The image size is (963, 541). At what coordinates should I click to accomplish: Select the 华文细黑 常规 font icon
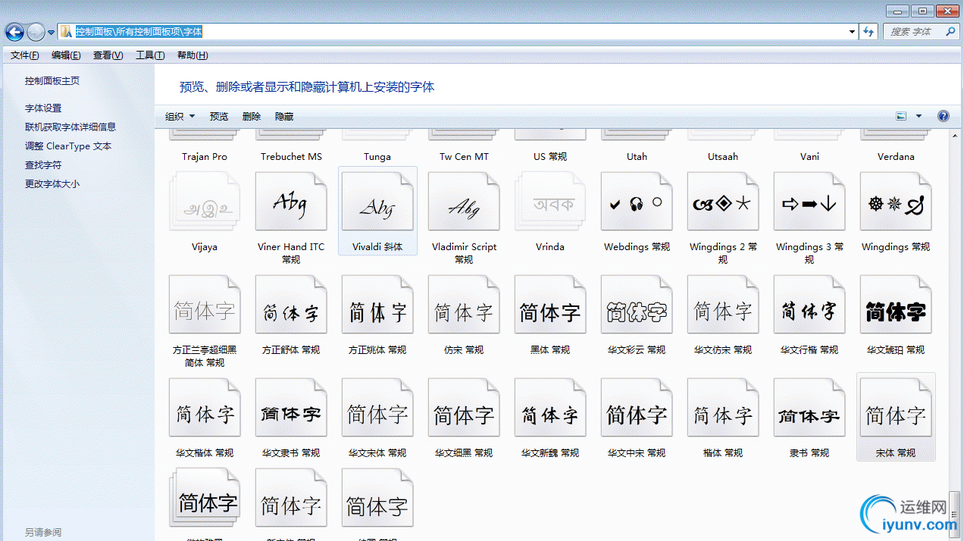464,408
